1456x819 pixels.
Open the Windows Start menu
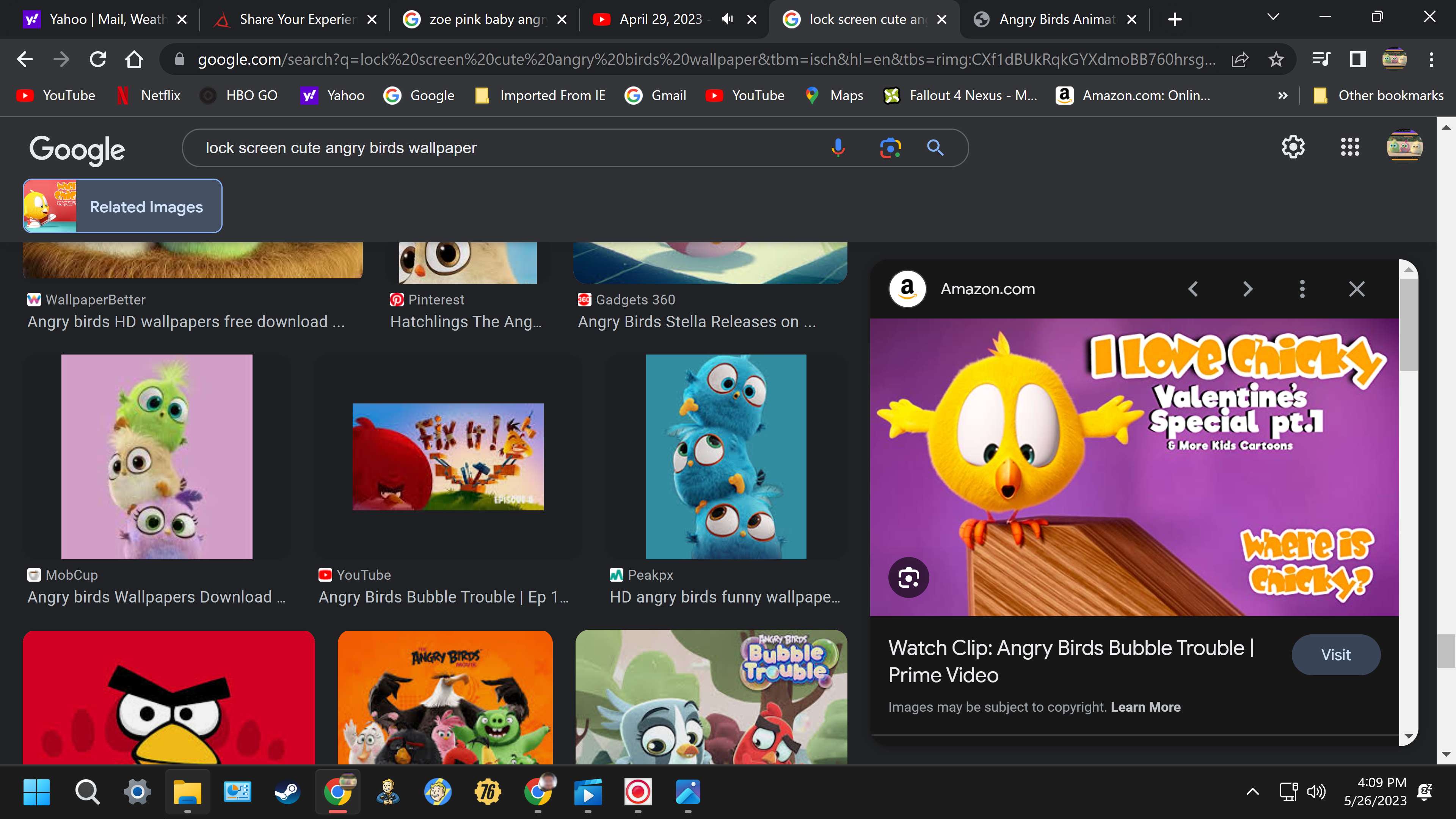[x=37, y=791]
